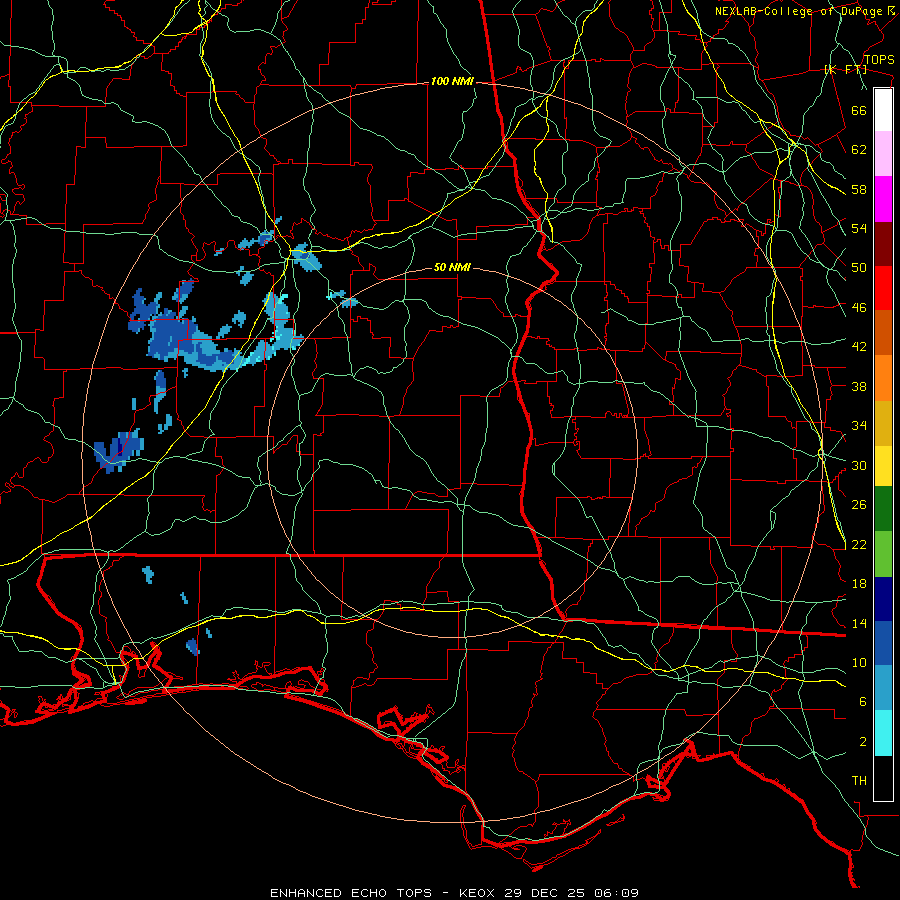Click the legend value 18
This screenshot has width=900, height=900.
[x=859, y=584]
